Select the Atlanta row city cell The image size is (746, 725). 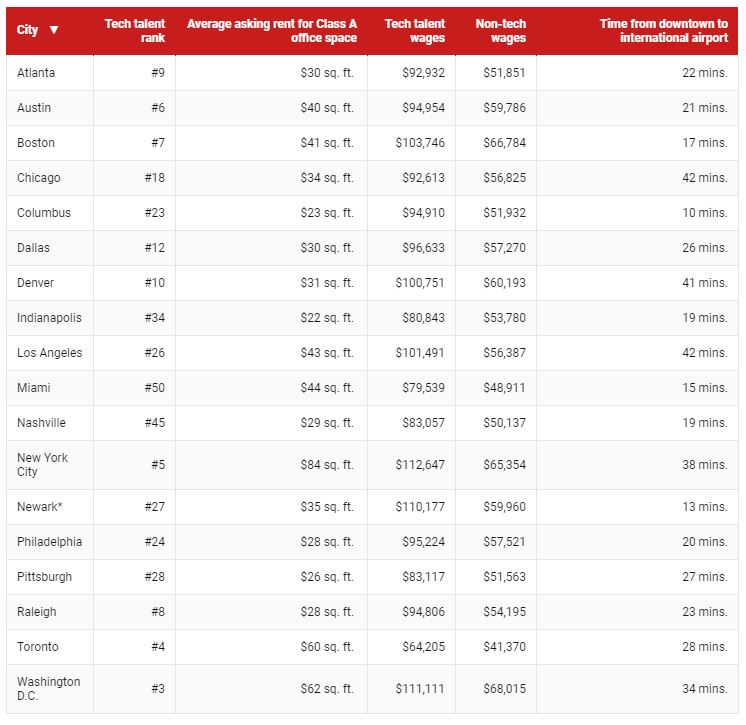[50, 73]
